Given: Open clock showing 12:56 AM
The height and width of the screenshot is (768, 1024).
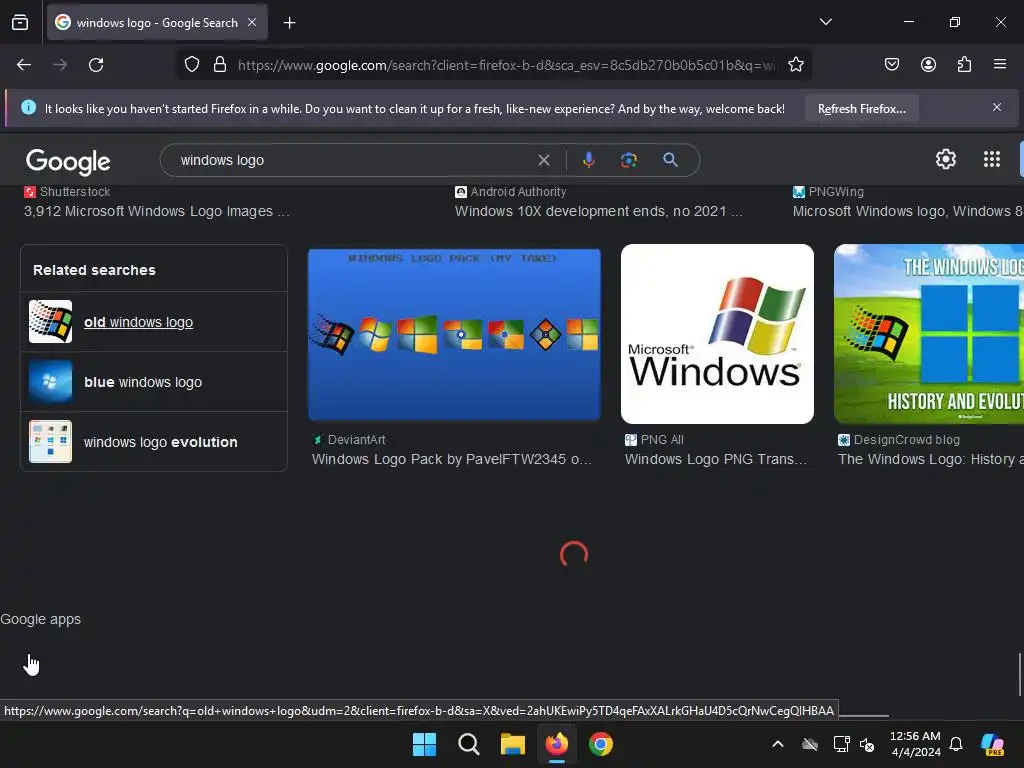Looking at the screenshot, I should pyautogui.click(x=916, y=744).
